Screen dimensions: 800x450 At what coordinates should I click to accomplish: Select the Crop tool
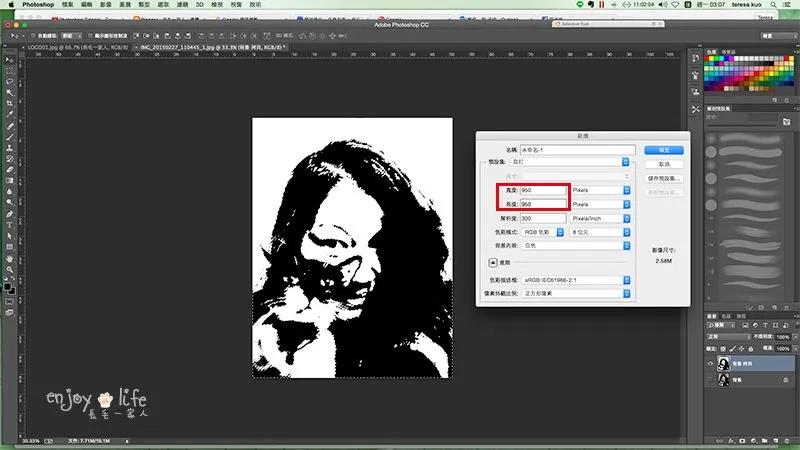coord(9,104)
